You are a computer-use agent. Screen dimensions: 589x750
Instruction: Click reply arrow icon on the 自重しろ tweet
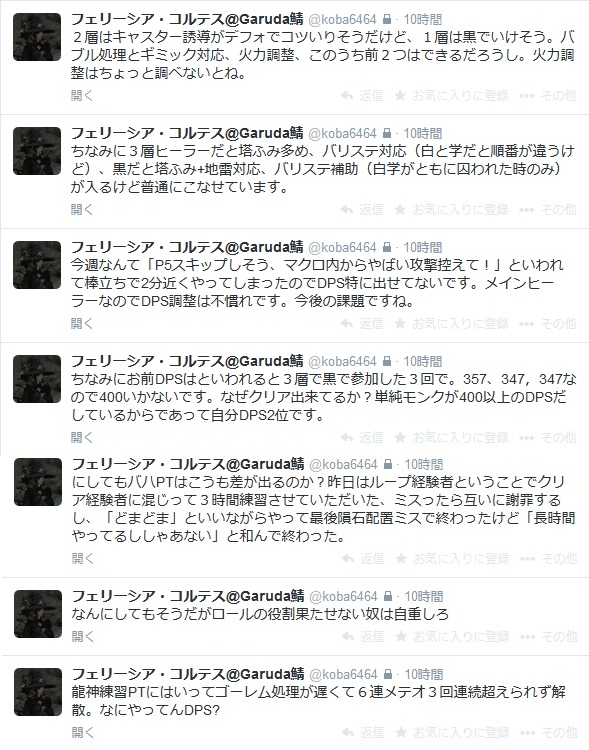coord(348,637)
